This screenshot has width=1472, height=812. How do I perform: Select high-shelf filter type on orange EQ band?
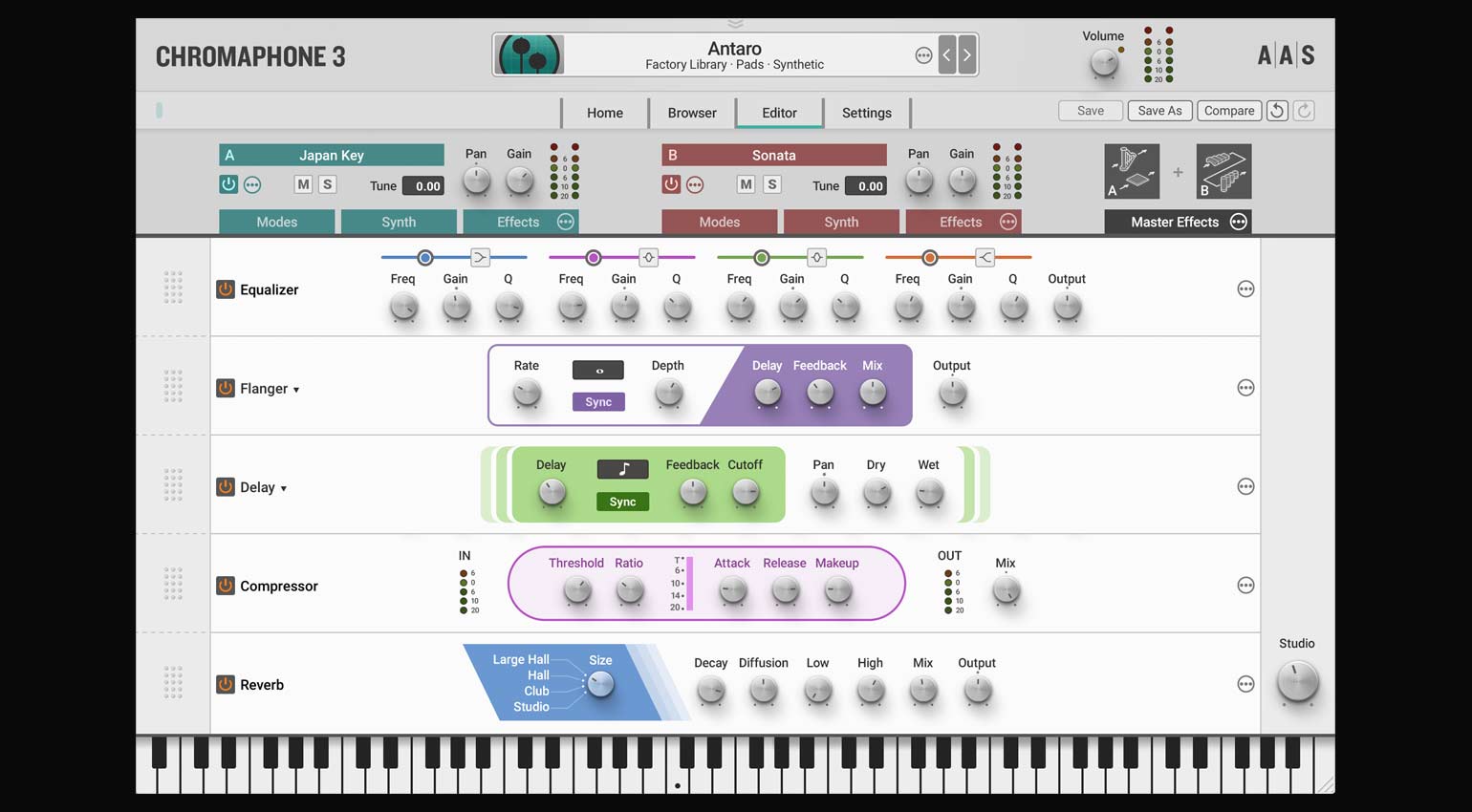[x=985, y=257]
